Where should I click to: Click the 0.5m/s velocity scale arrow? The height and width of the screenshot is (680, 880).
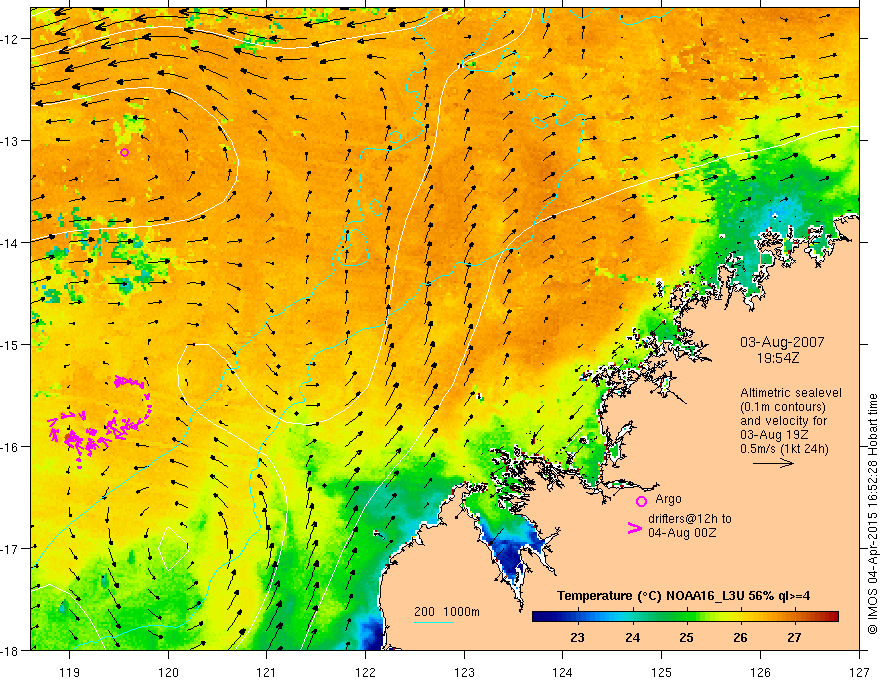coord(773,463)
